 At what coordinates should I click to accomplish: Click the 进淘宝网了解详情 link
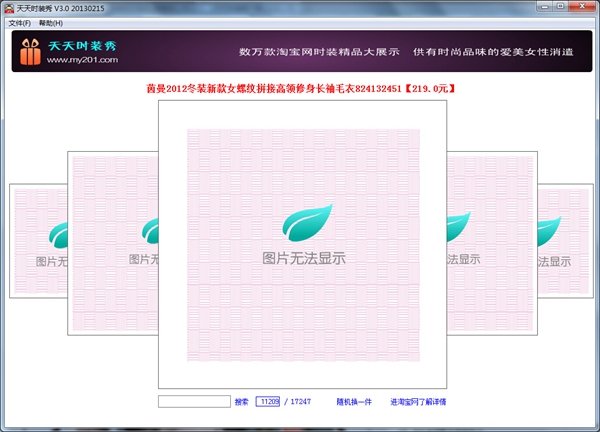[418, 402]
